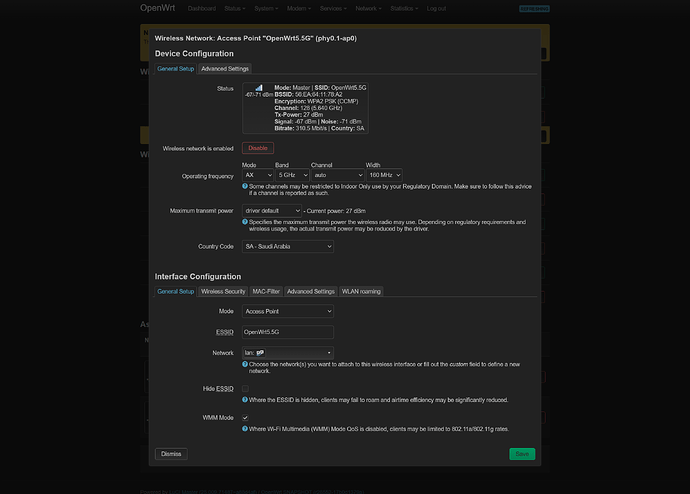Open the Status menu in top bar
The width and height of the screenshot is (690, 494).
point(235,8)
